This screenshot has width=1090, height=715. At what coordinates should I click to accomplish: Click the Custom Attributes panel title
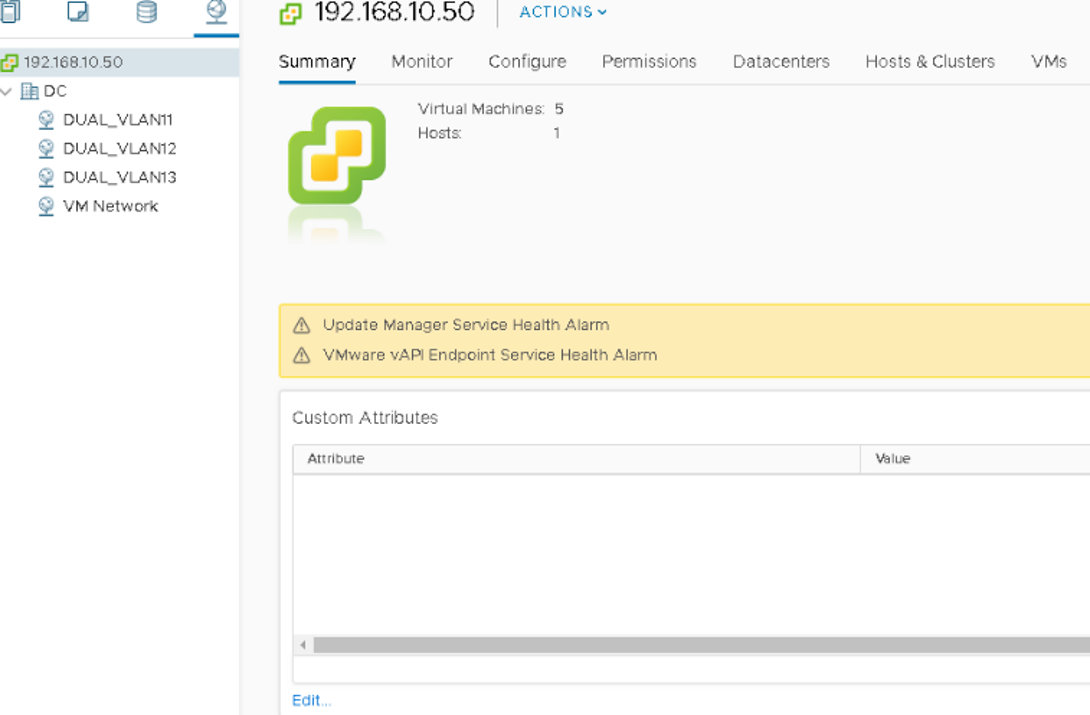click(x=365, y=418)
